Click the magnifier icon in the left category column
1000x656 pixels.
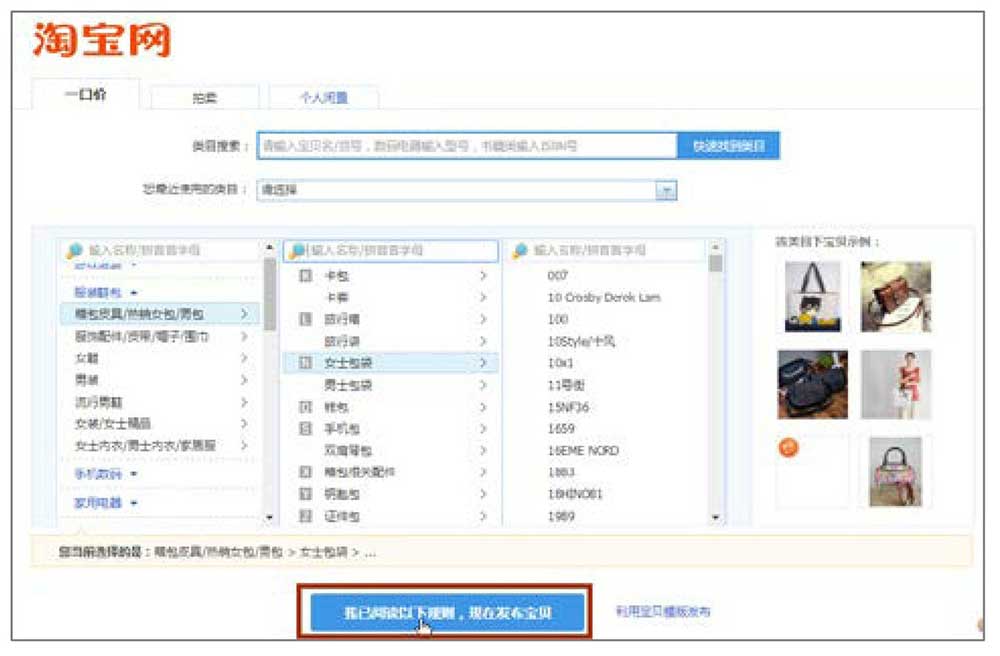pos(73,249)
